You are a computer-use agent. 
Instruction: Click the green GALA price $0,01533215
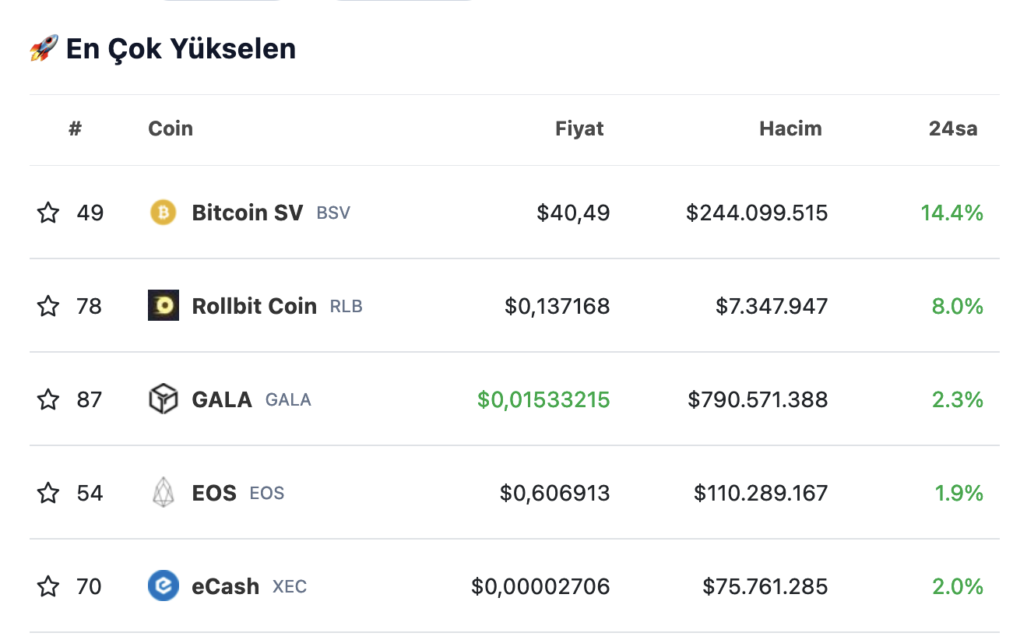coord(543,399)
